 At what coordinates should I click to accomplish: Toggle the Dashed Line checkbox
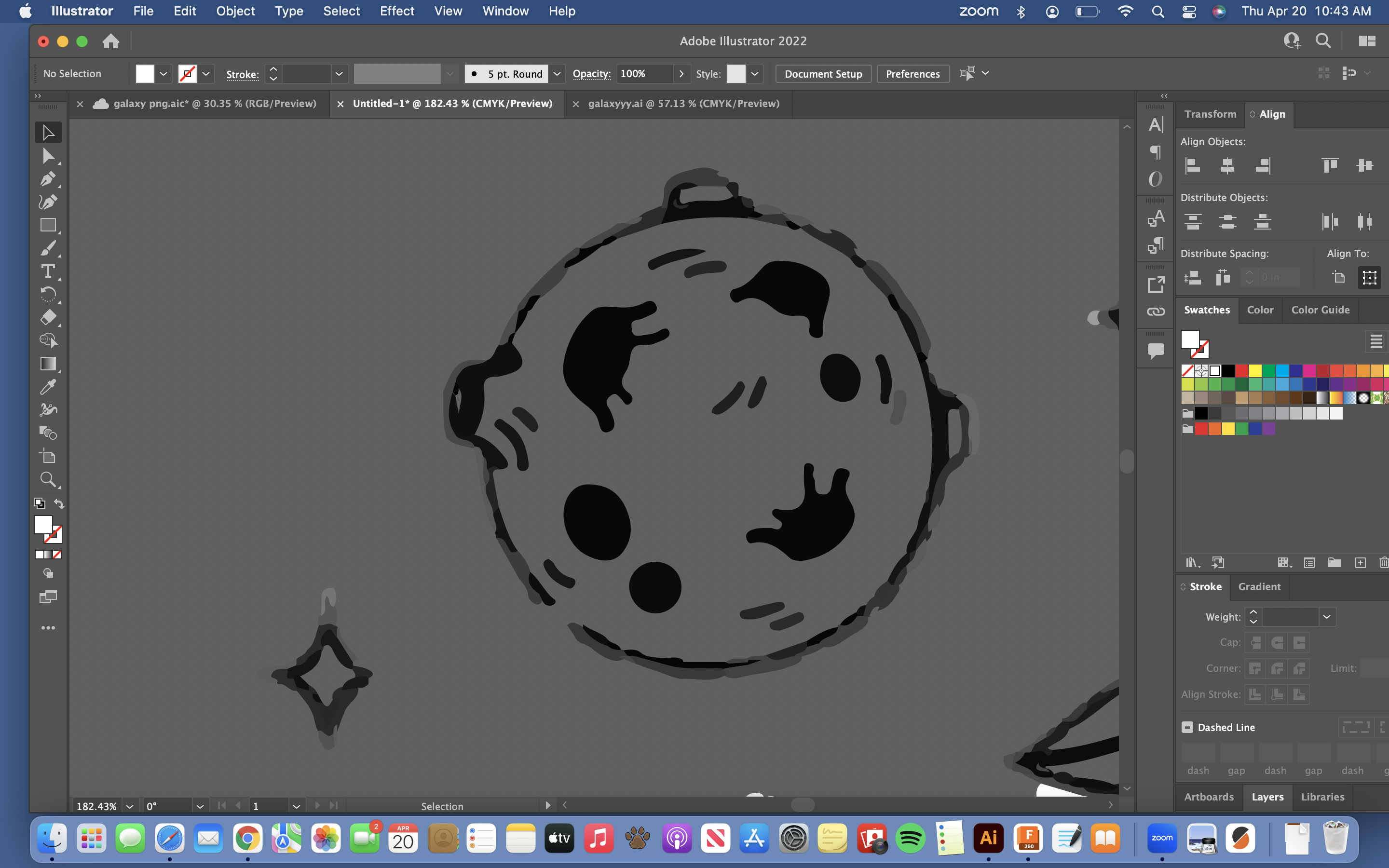(x=1187, y=727)
